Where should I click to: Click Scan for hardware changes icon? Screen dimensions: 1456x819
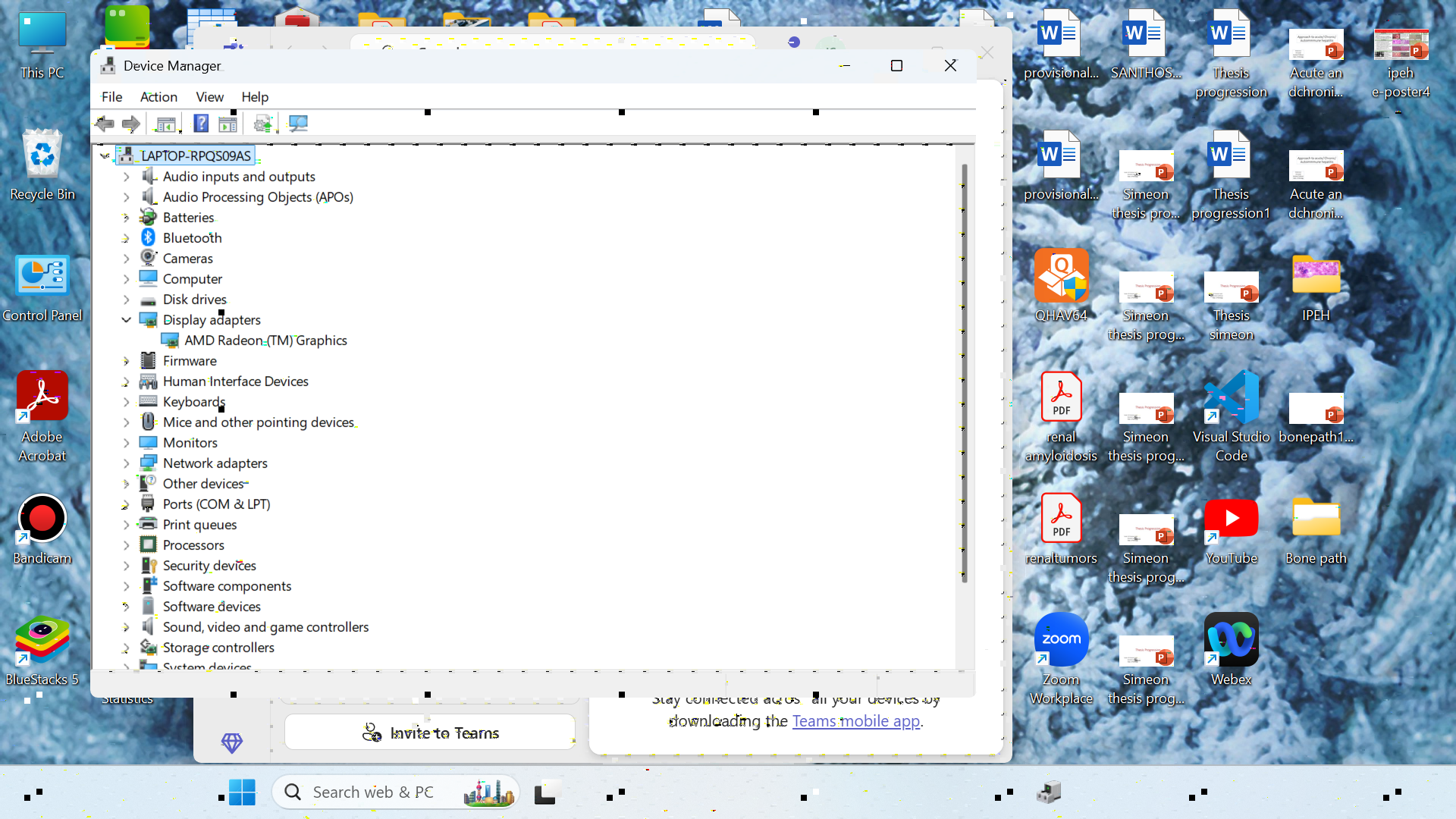click(x=298, y=124)
